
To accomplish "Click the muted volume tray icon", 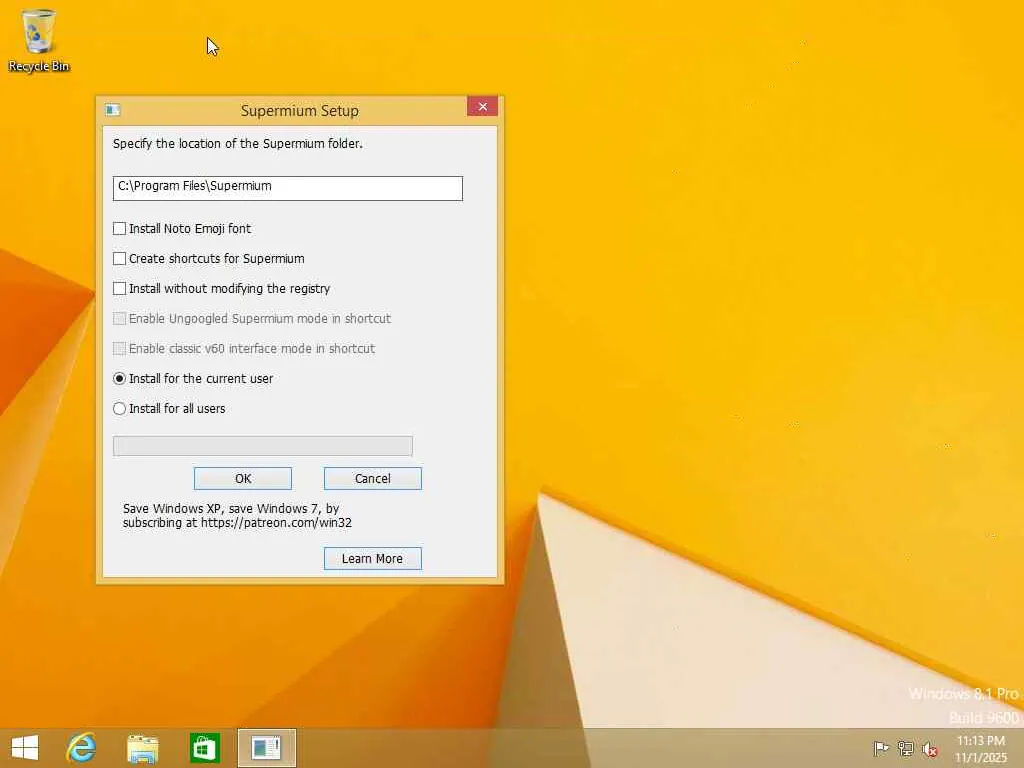I will click(930, 748).
